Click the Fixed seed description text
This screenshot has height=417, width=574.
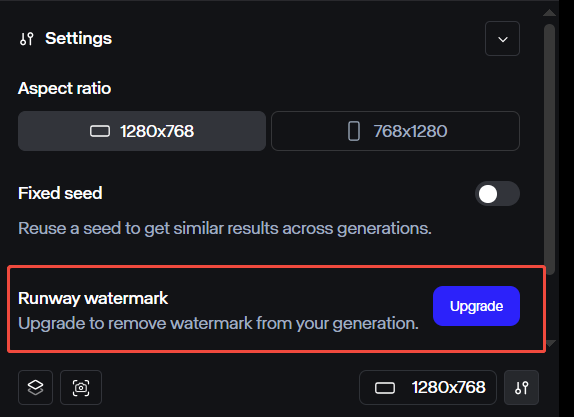point(225,228)
